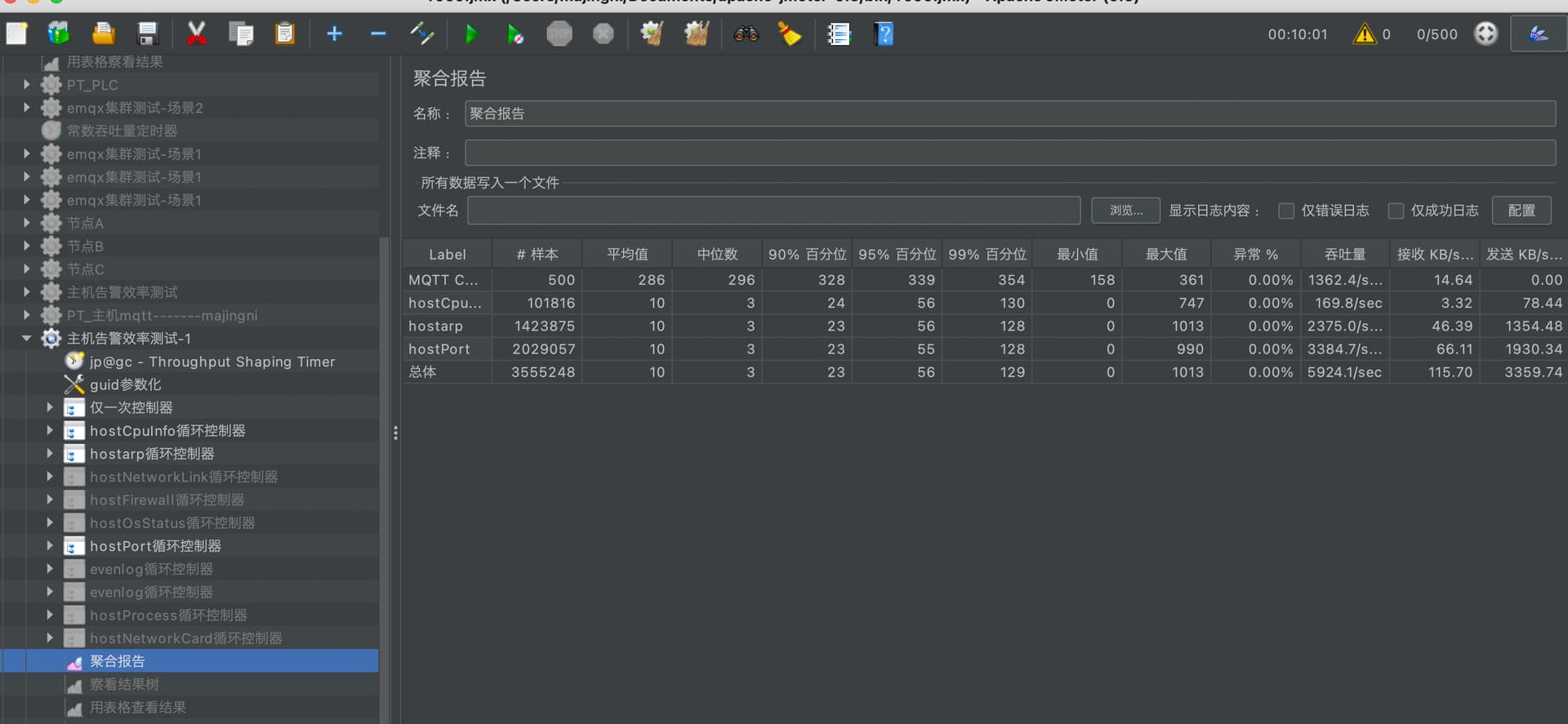Click the Save test plan floppy icon
Screen dimensions: 1568x724
click(x=148, y=34)
